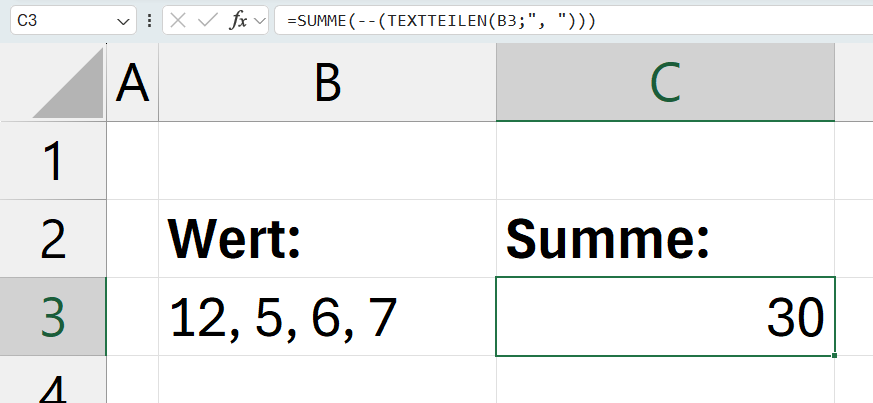This screenshot has height=403, width=873.
Task: Click the Cancel X icon in formula bar
Action: coord(179,20)
